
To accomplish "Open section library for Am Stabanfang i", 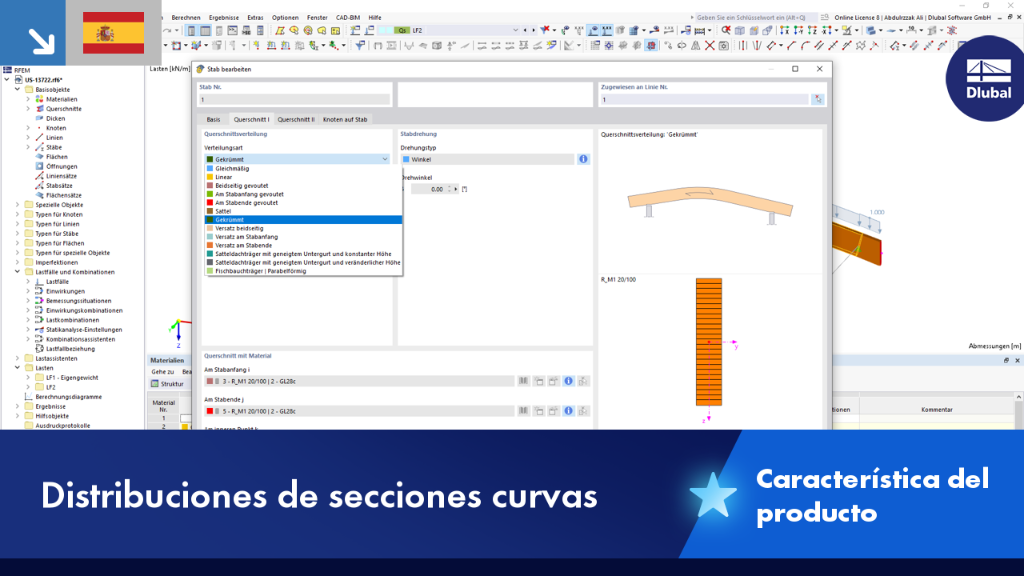I will [523, 381].
